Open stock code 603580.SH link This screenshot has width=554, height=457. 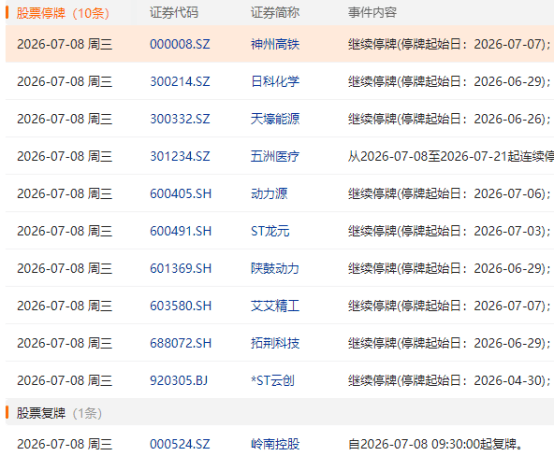(x=181, y=306)
